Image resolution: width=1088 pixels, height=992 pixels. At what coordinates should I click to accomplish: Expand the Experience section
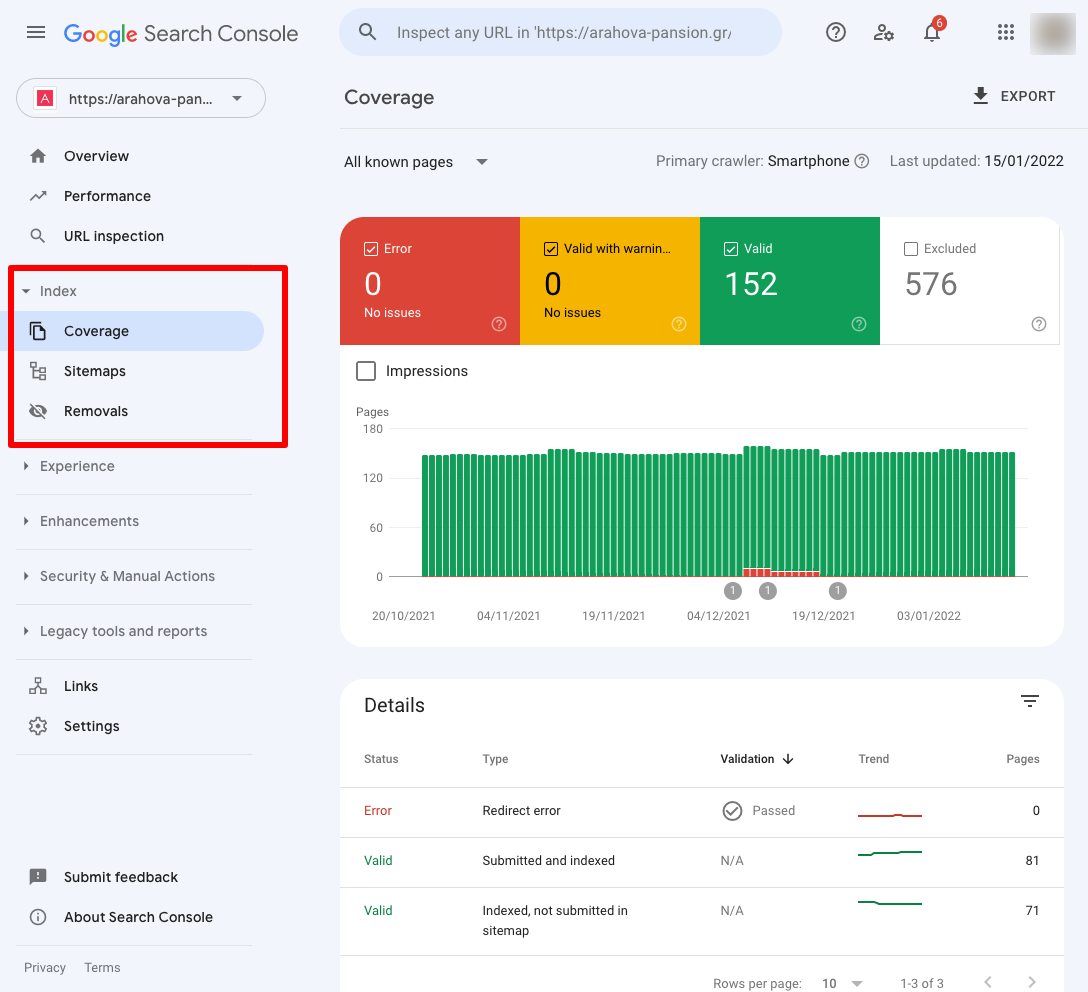pyautogui.click(x=26, y=466)
